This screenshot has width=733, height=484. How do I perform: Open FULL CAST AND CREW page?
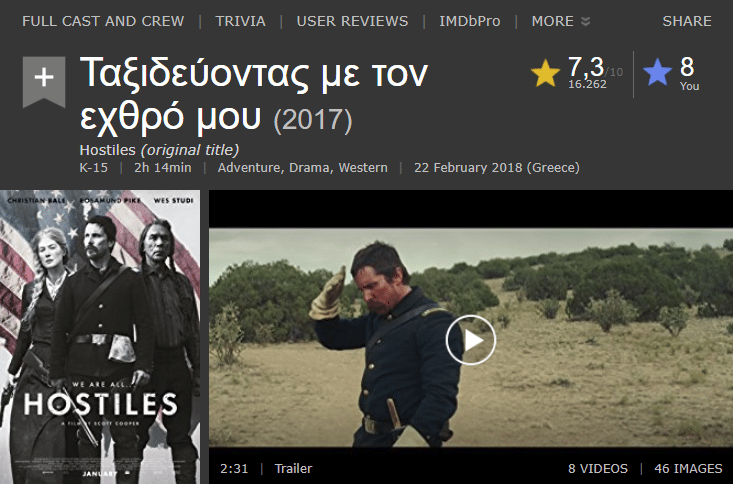[103, 21]
